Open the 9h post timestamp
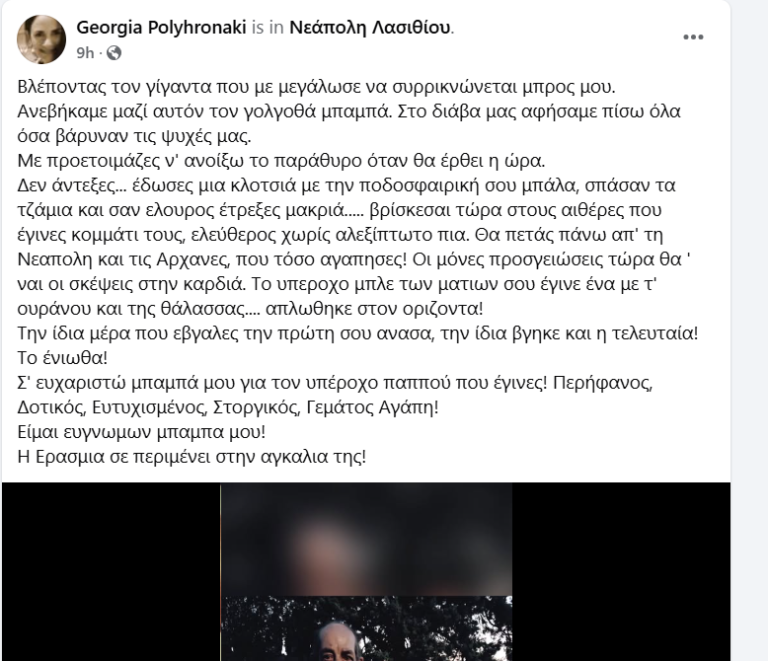The width and height of the screenshot is (768, 661). point(85,52)
